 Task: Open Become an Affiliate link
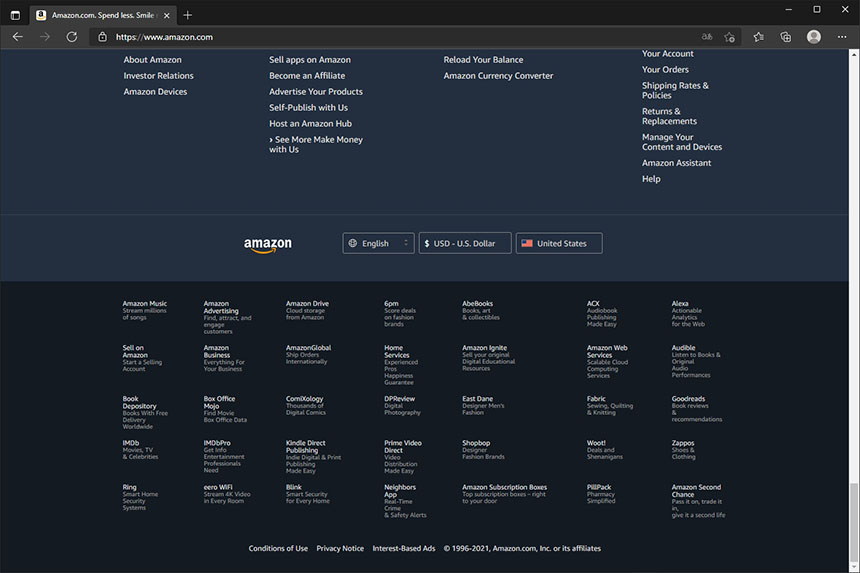click(307, 76)
